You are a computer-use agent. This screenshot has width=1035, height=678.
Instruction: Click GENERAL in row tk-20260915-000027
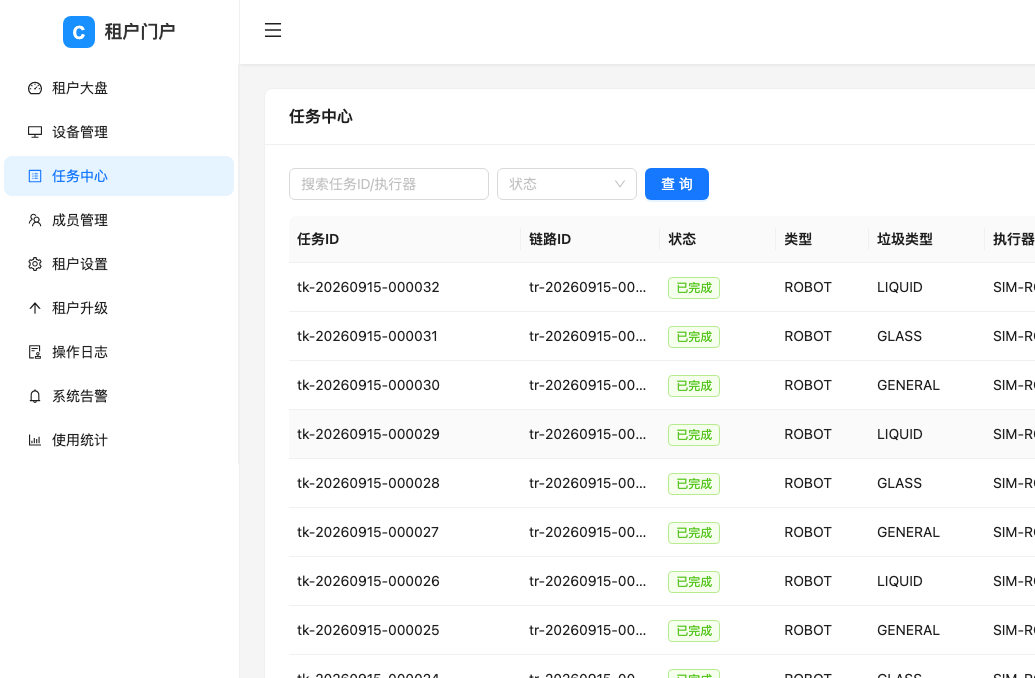point(908,532)
